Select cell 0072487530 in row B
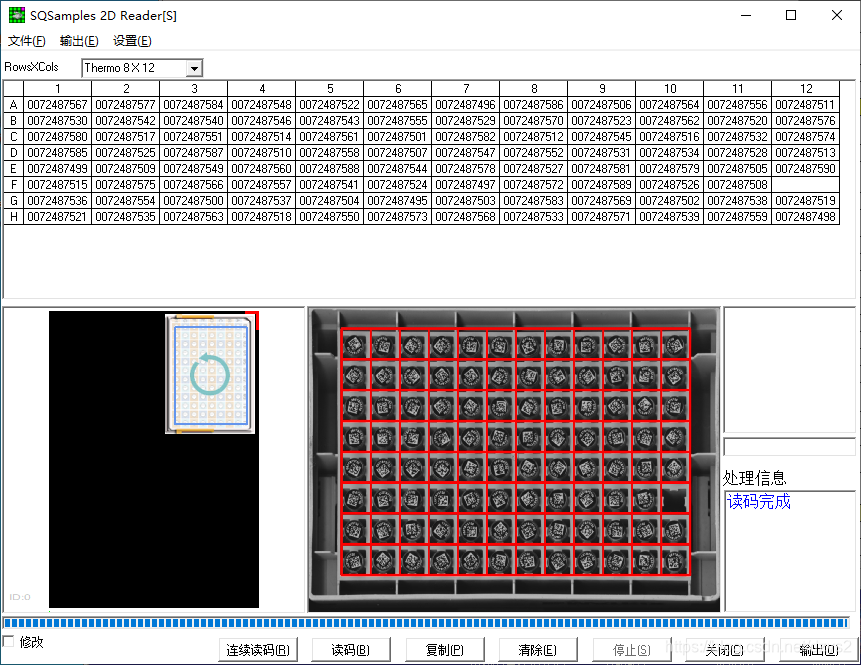861x665 pixels. pyautogui.click(x=58, y=120)
